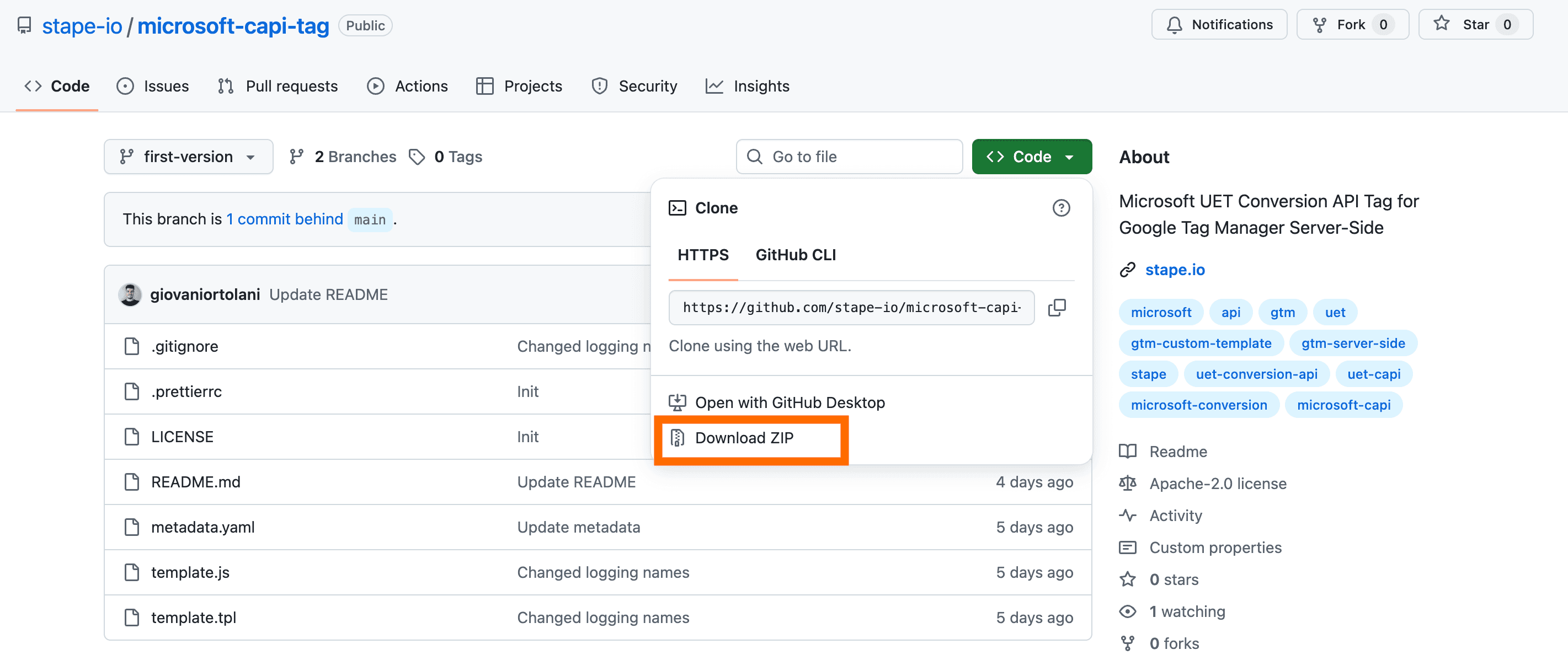
Task: Star the repository
Action: (1475, 25)
